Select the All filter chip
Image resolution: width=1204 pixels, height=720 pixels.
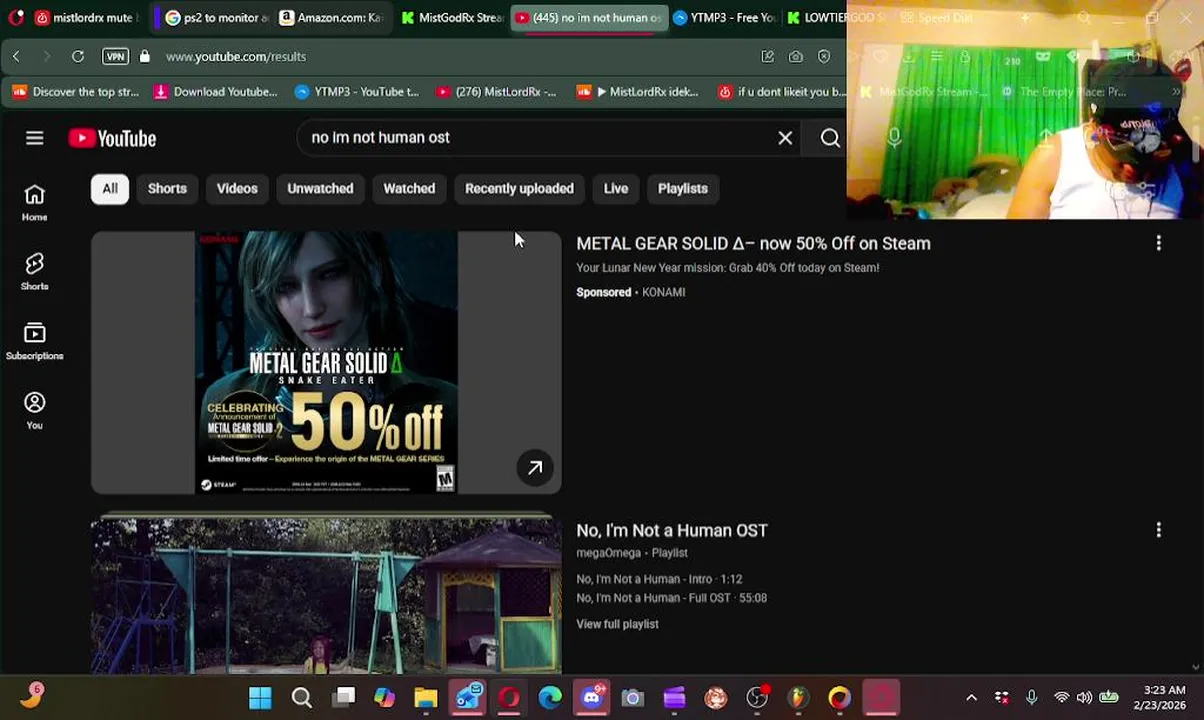tap(110, 188)
